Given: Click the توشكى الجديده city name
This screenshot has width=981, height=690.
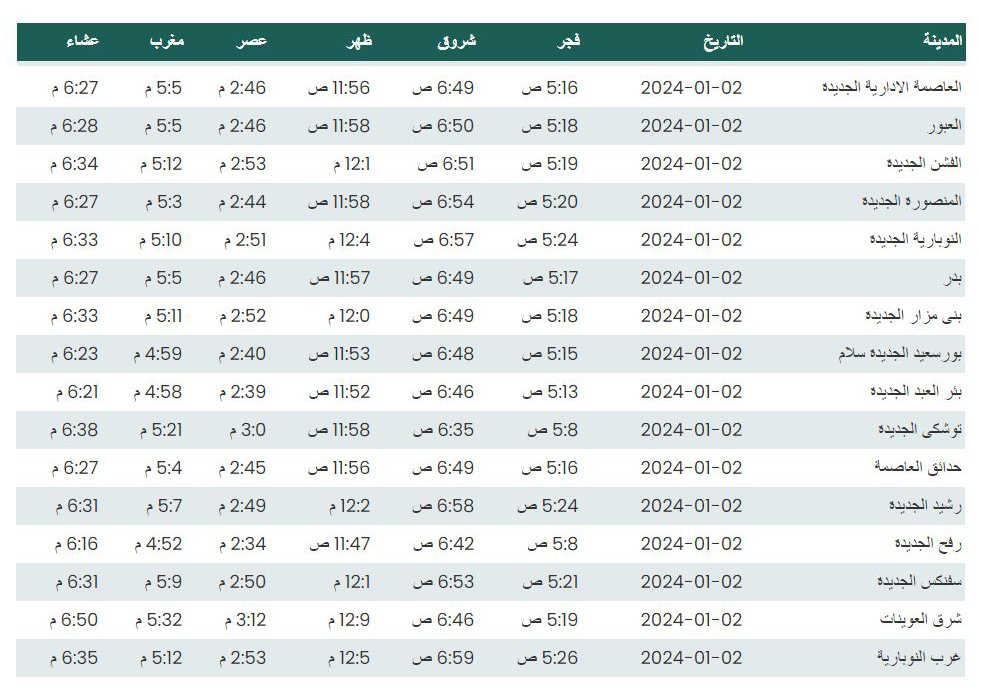Looking at the screenshot, I should [x=920, y=430].
